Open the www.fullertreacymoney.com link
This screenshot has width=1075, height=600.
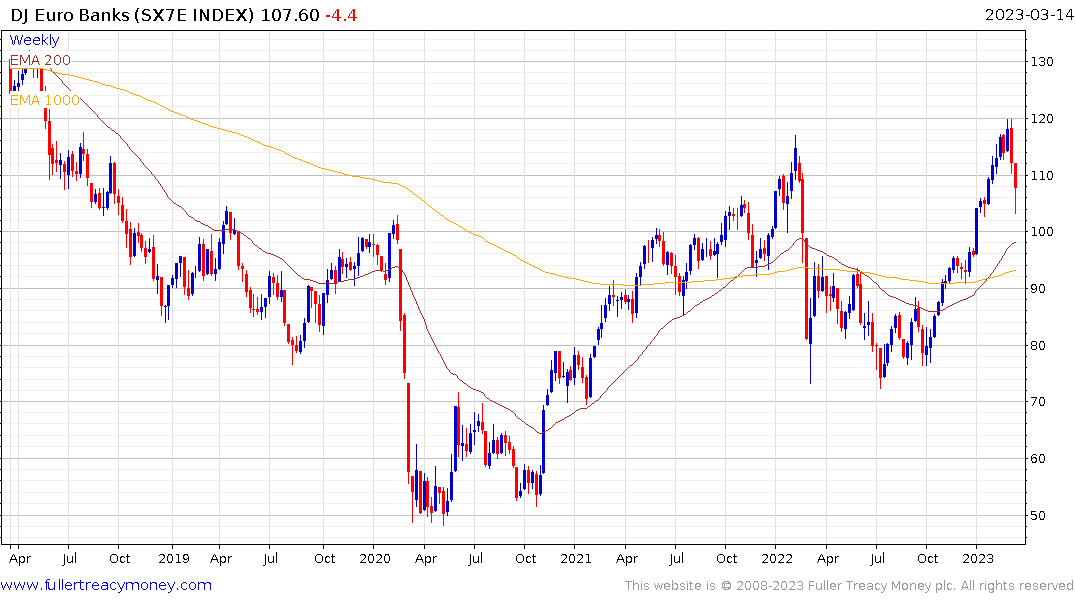pyautogui.click(x=106, y=585)
